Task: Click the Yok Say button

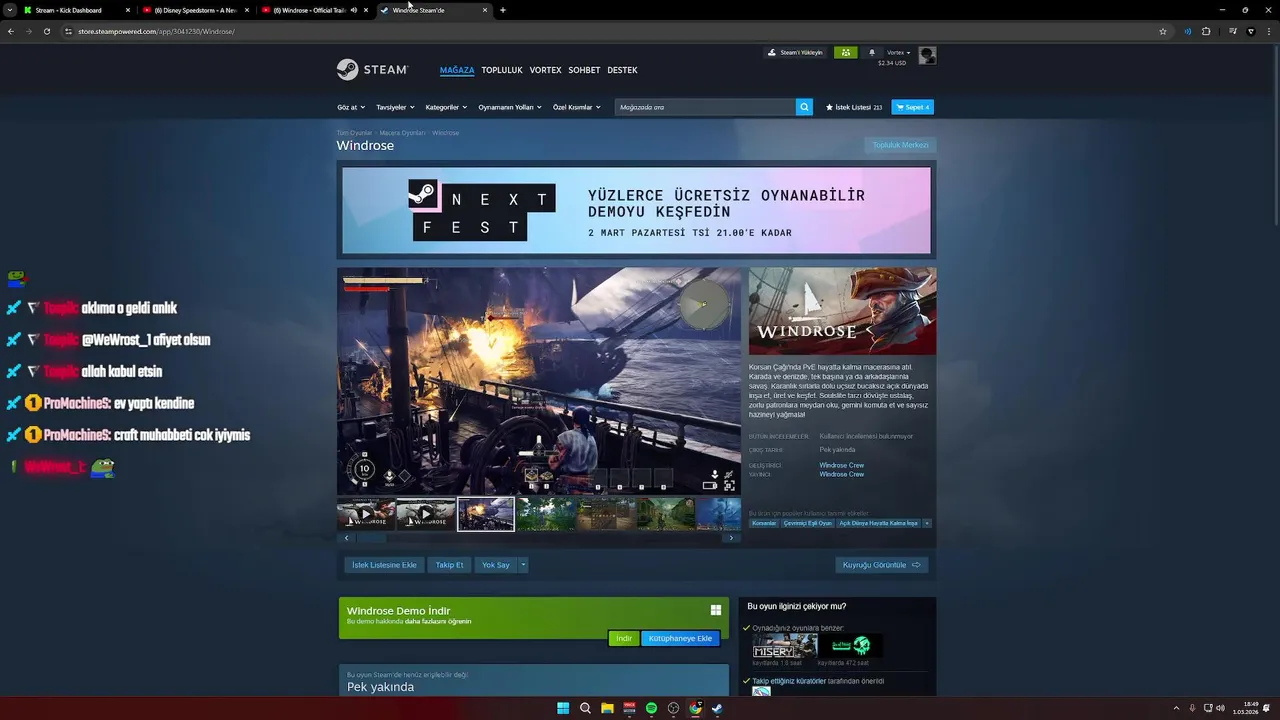Action: [496, 565]
